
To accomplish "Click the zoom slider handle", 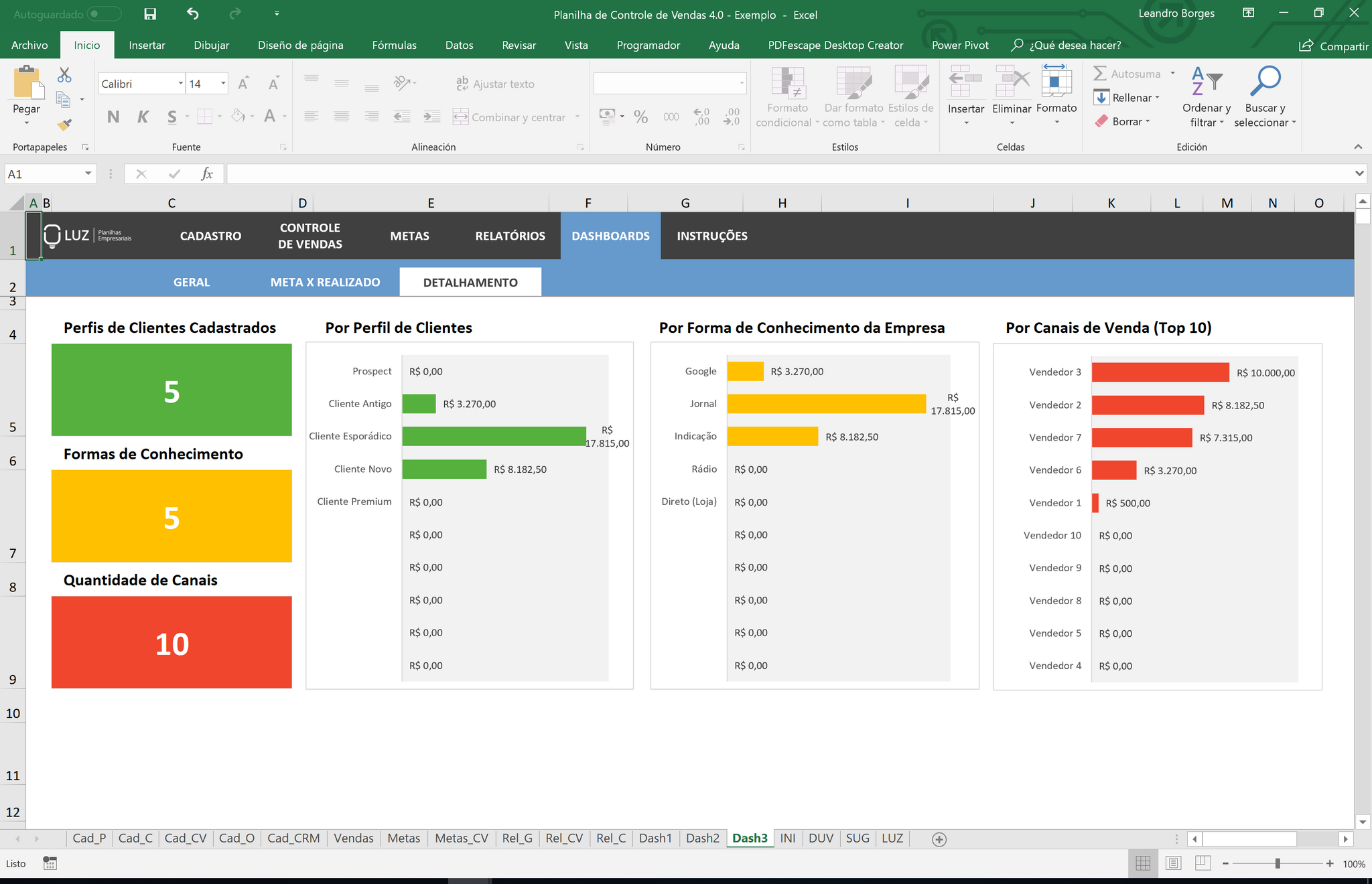I will coord(1278,863).
